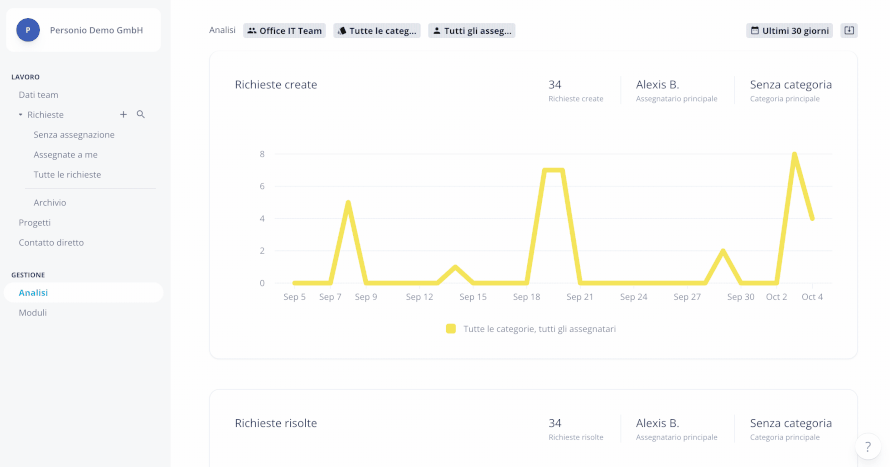Open the Office IT Team filter dropdown
This screenshot has width=890, height=467.
click(284, 31)
